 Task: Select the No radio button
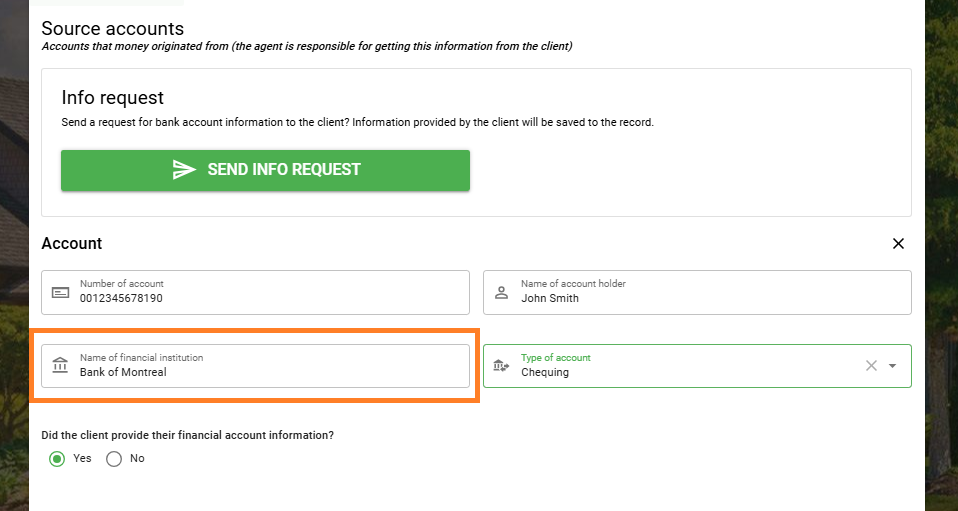[x=114, y=459]
